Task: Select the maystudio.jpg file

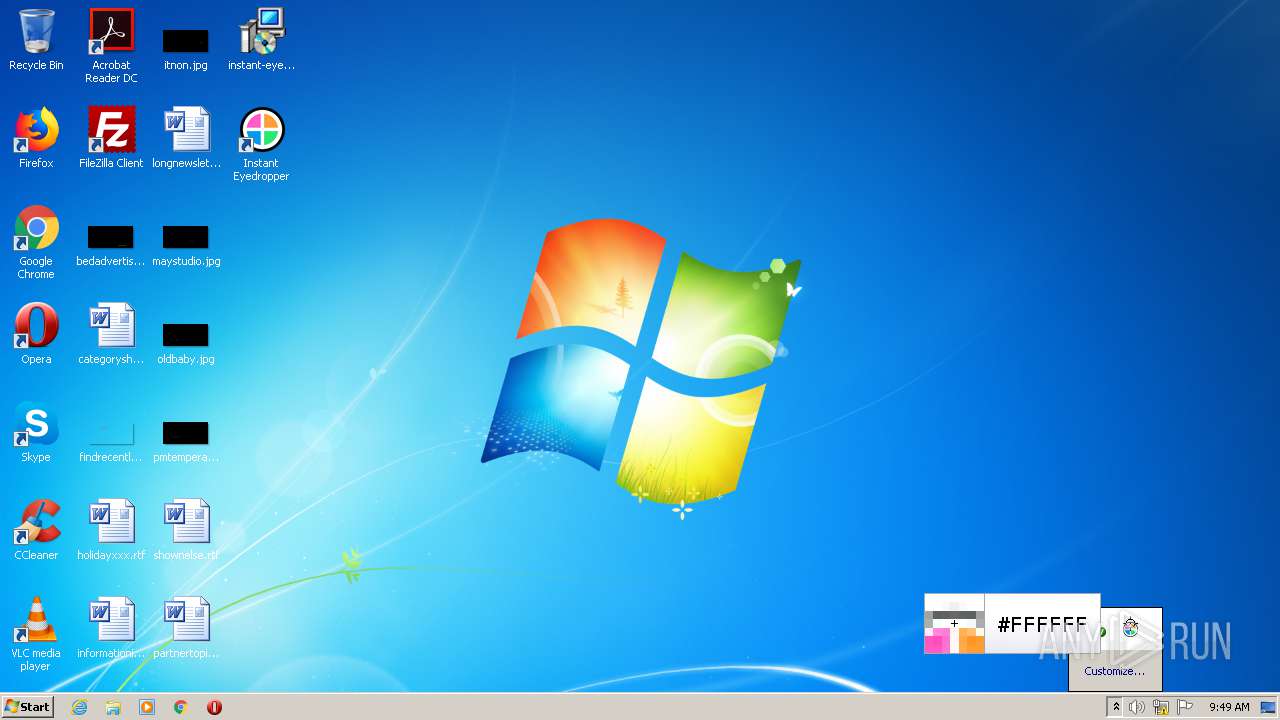Action: point(186,246)
